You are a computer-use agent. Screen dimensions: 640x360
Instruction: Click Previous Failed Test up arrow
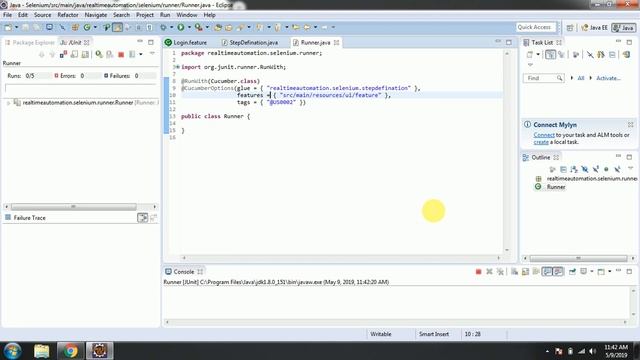coord(52,54)
